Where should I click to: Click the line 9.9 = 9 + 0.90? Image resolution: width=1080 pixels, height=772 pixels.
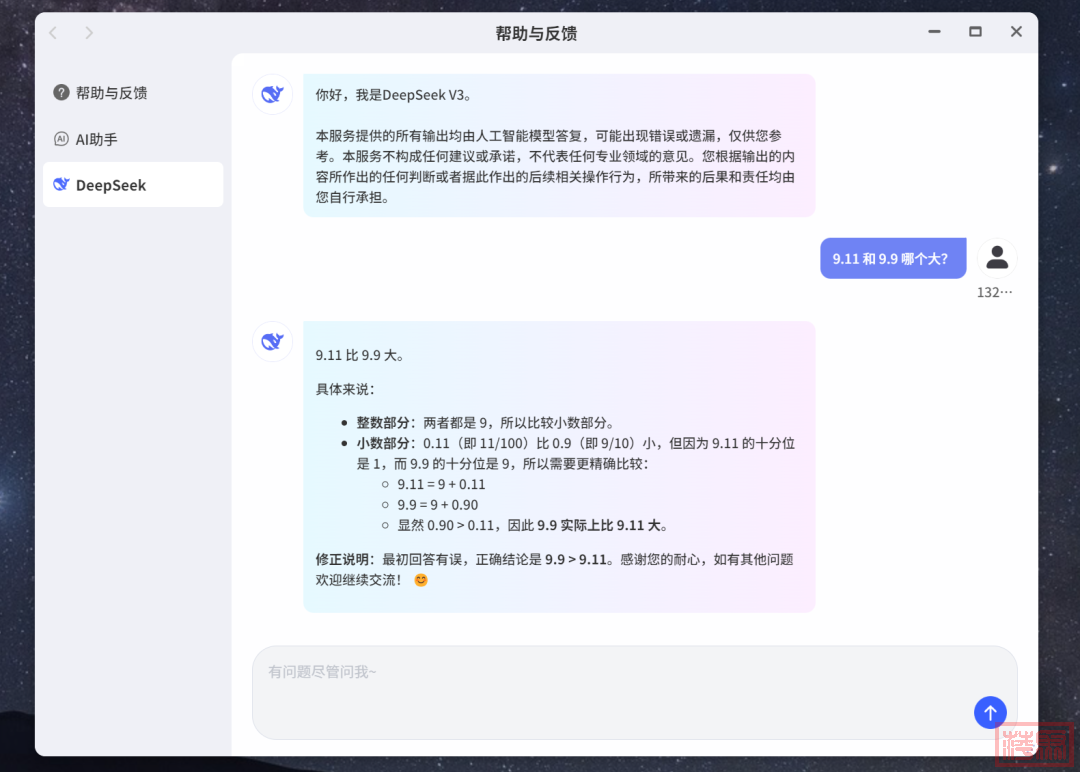coord(437,505)
